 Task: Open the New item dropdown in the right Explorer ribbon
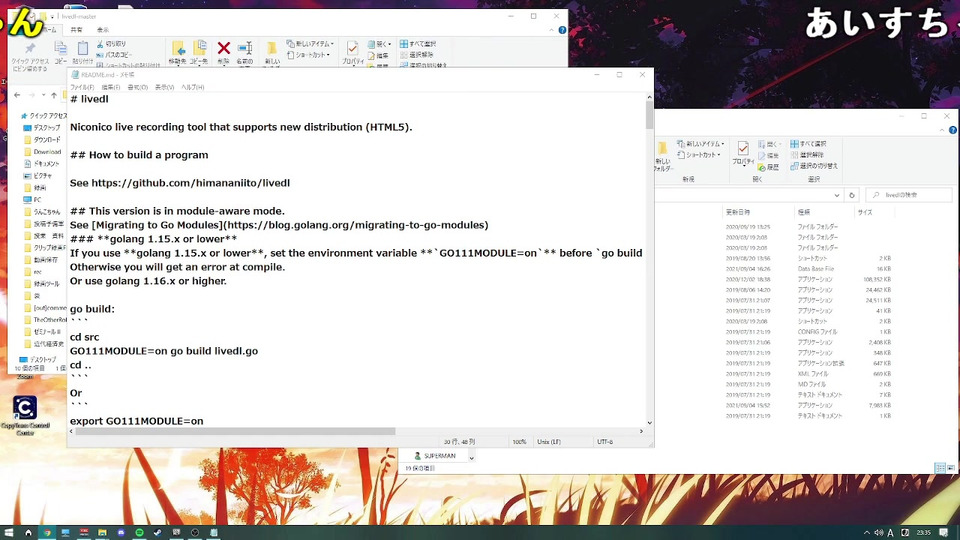pyautogui.click(x=701, y=144)
